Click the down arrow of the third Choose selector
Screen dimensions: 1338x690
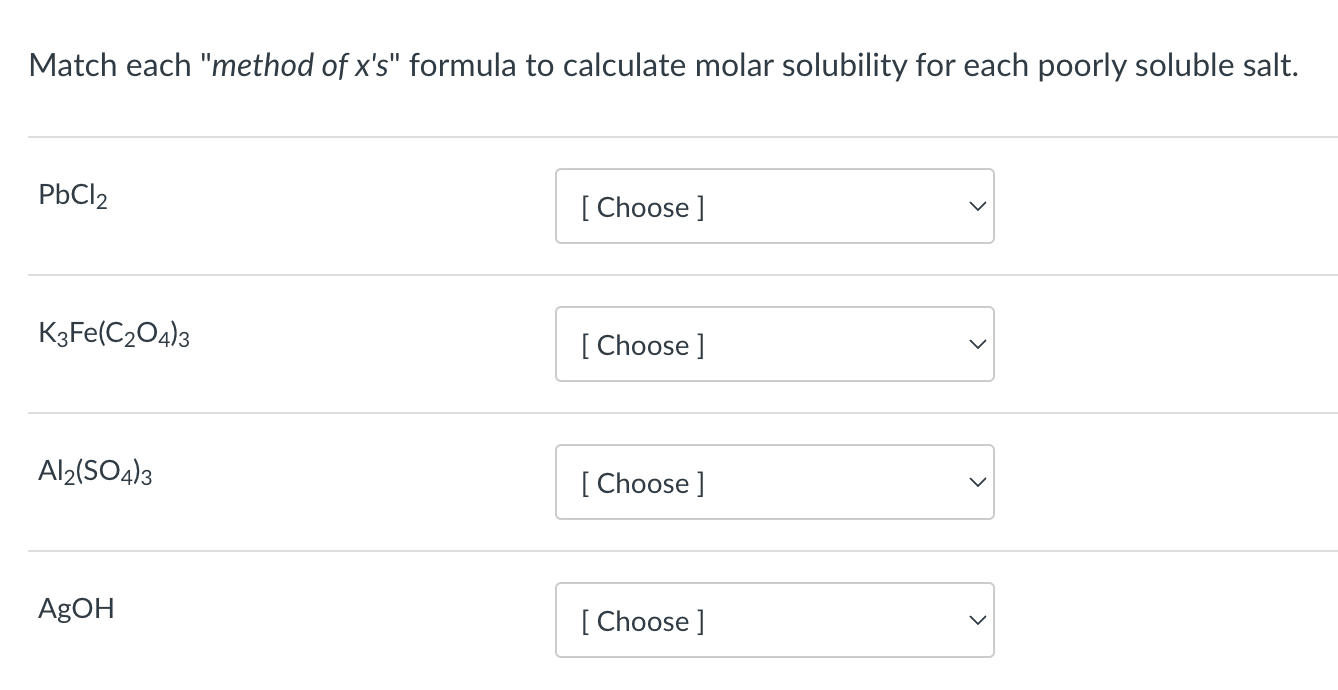point(976,482)
